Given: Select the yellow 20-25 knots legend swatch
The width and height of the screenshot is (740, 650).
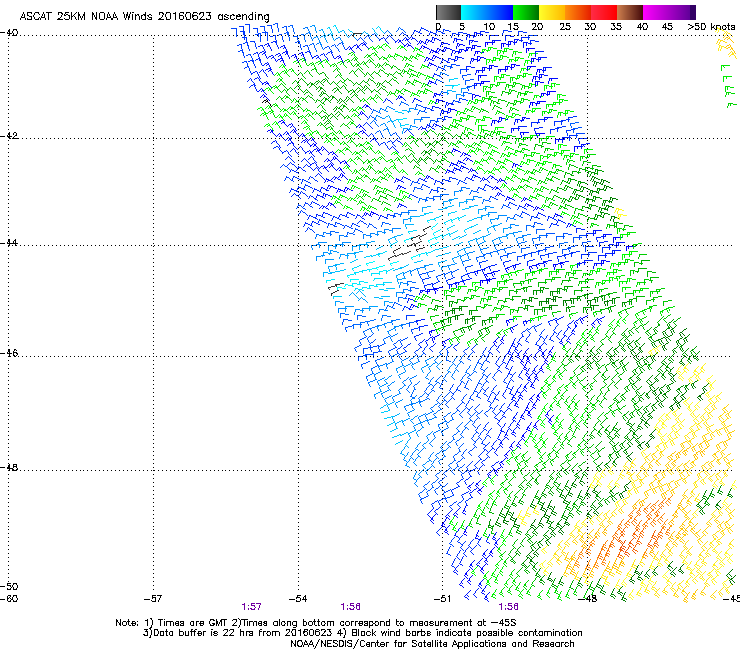Looking at the screenshot, I should pos(552,12).
